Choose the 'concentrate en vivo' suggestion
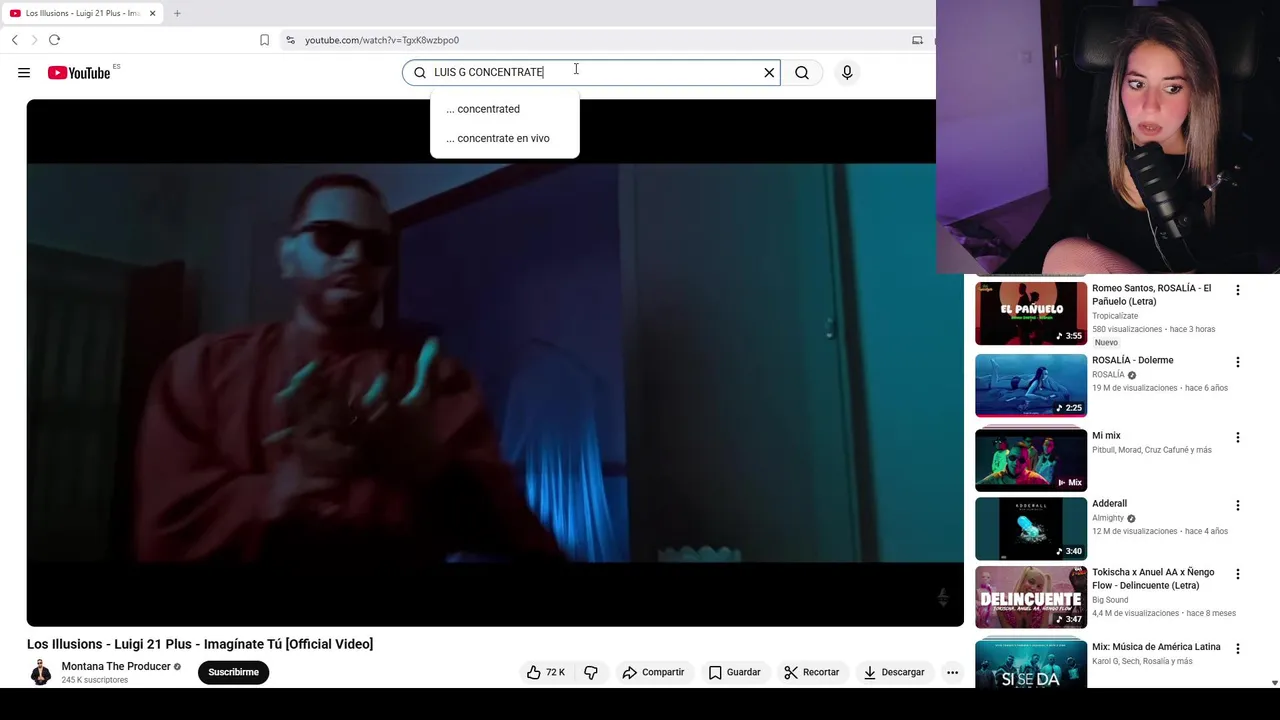 505,138
